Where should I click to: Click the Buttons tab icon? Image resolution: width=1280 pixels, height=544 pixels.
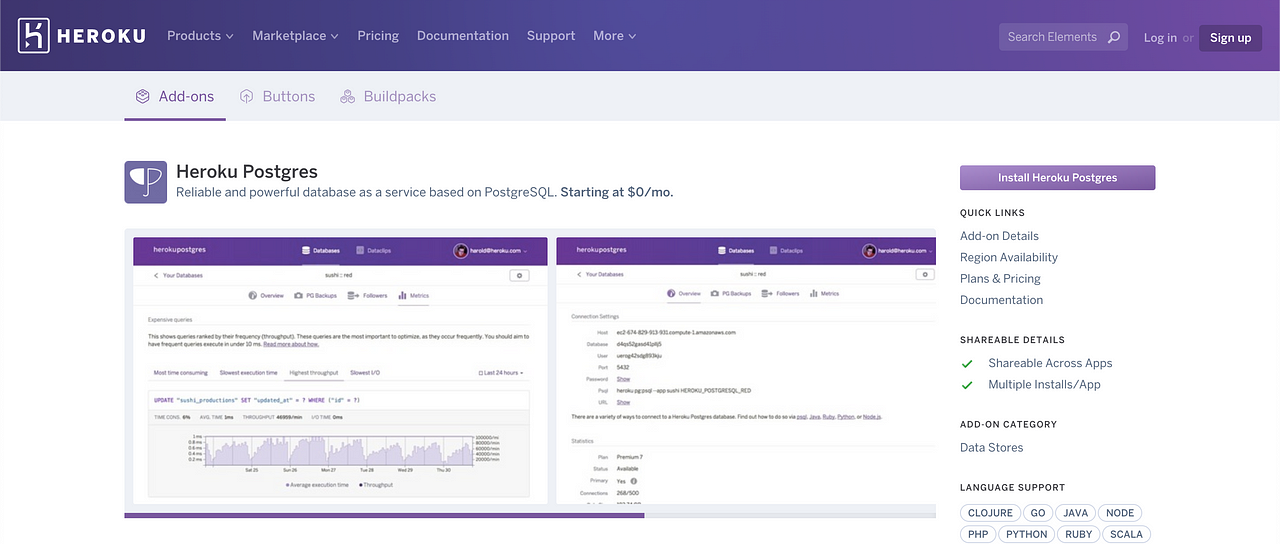[x=247, y=97]
